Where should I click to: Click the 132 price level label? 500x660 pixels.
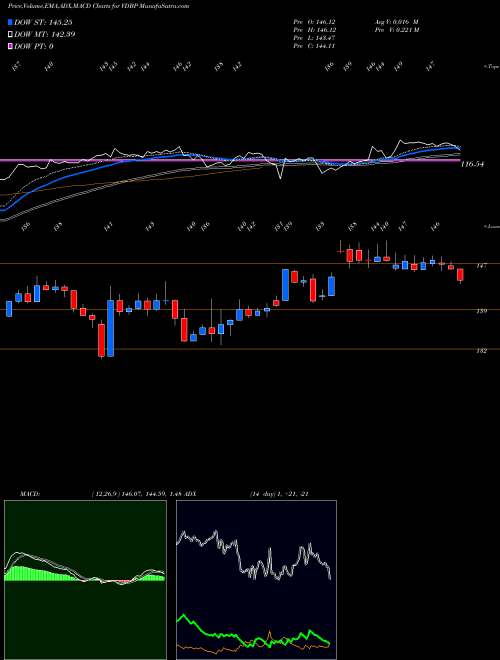[x=482, y=351]
